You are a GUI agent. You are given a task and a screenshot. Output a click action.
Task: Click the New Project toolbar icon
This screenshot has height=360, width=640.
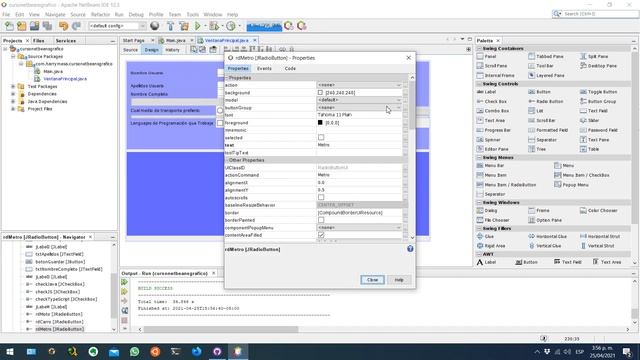(22, 26)
